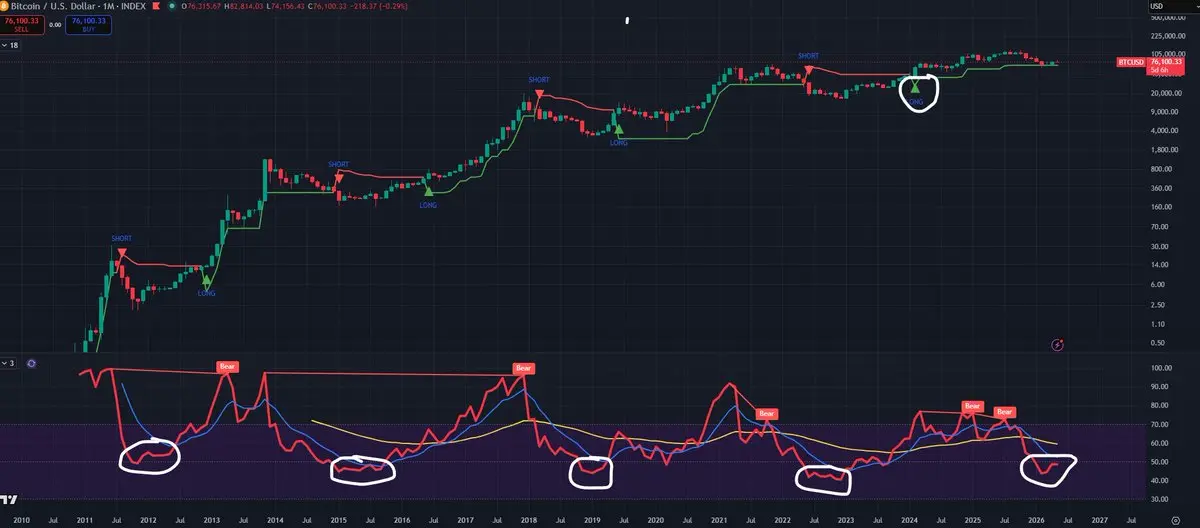Click the indicator refresh icon in the lower pane

30,362
